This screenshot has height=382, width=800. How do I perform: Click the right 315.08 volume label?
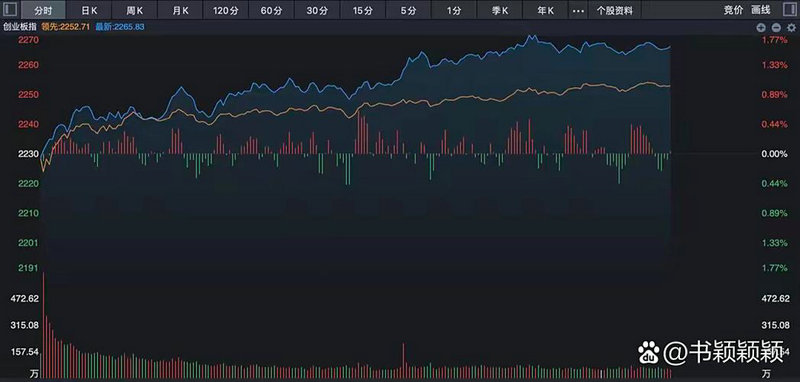pos(776,325)
